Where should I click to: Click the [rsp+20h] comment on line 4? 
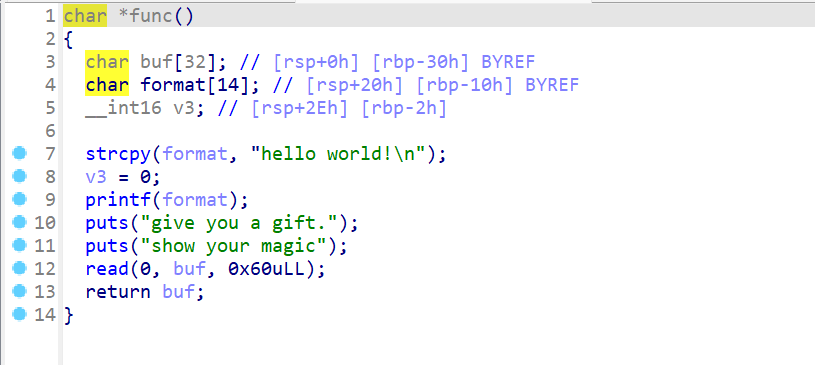pos(355,85)
